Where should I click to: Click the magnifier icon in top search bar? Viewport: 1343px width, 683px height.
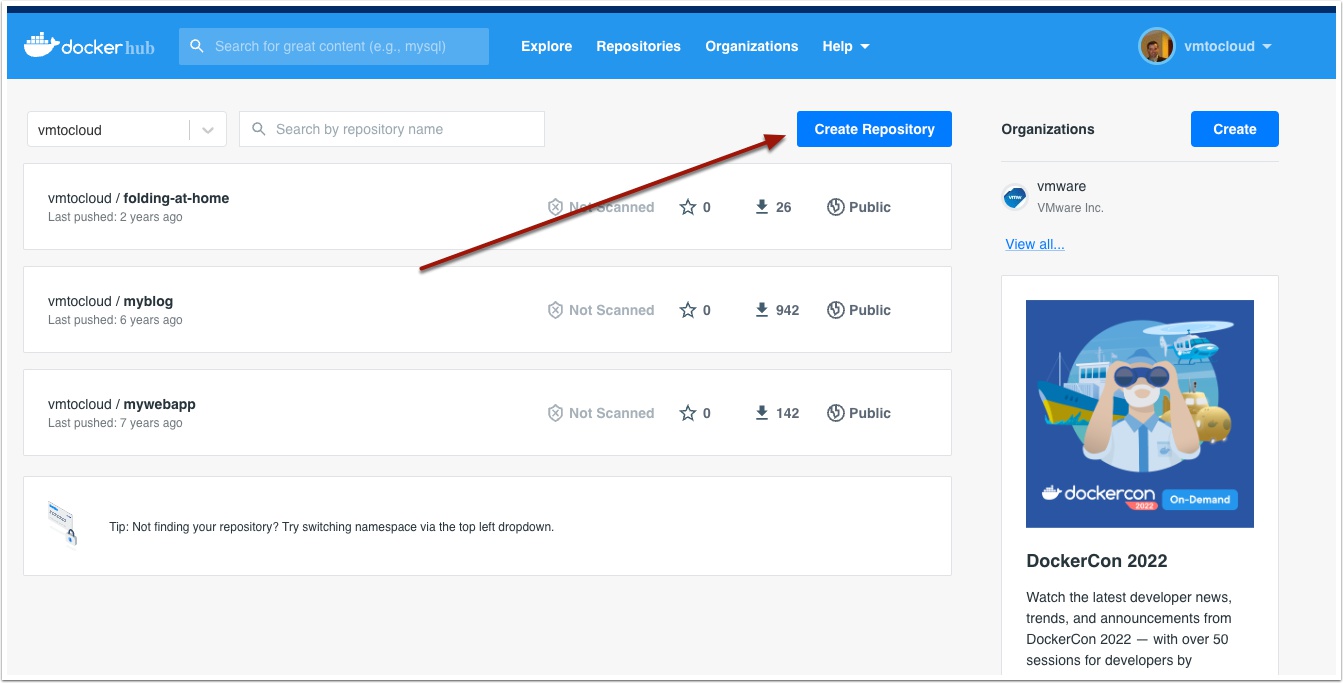tap(197, 46)
